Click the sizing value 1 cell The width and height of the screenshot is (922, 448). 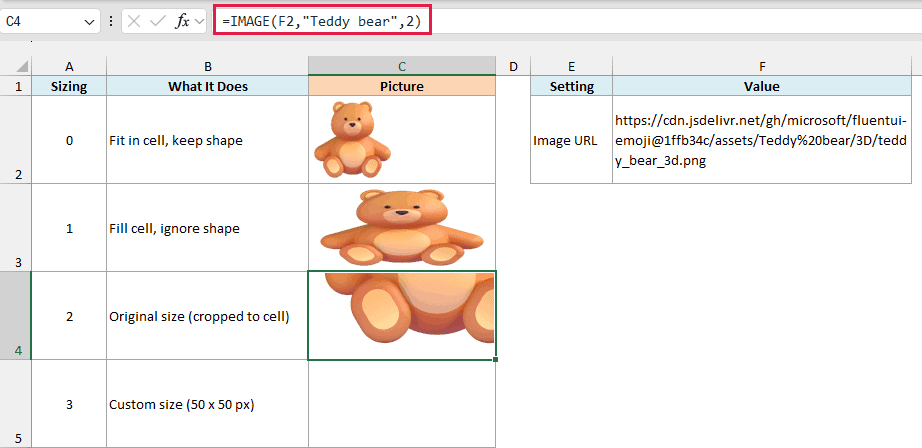tap(69, 228)
